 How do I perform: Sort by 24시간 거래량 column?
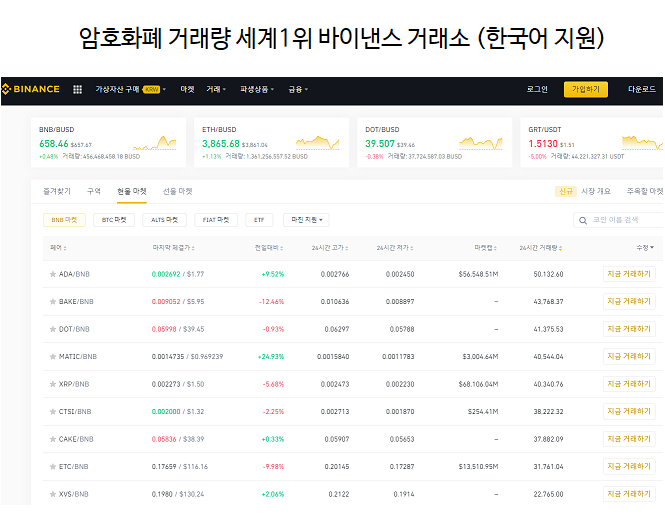pyautogui.click(x=541, y=248)
